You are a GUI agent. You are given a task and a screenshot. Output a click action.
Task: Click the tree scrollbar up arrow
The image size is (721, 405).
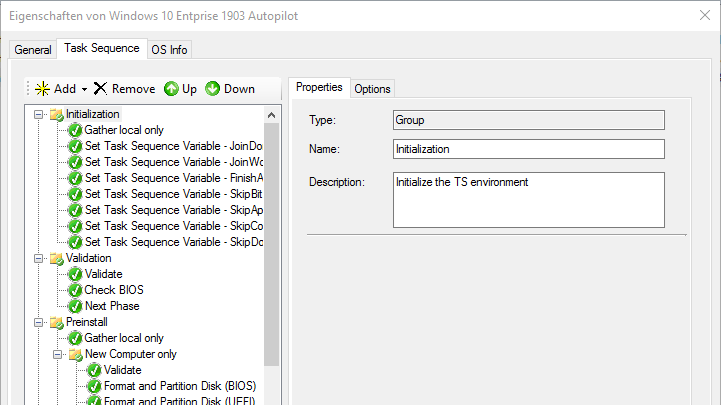(x=271, y=115)
